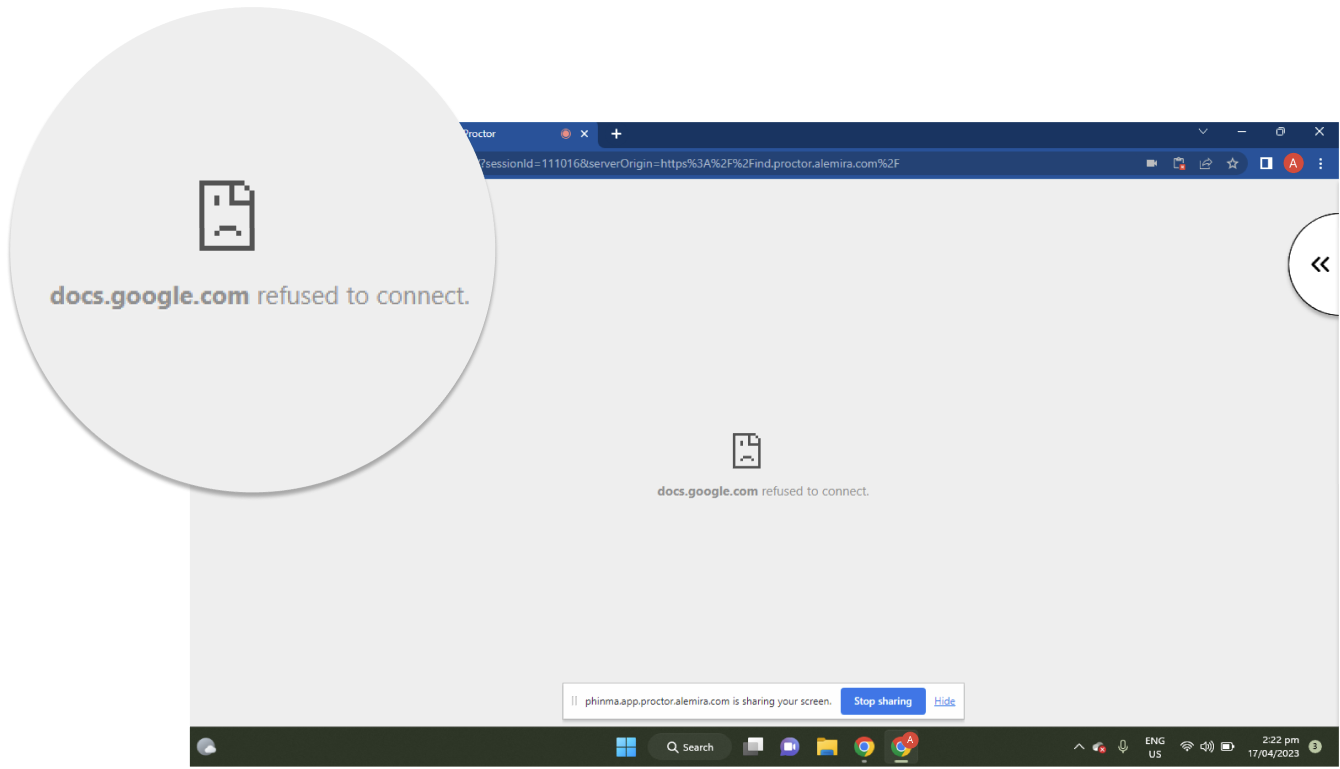Click the camera icon in address bar

pyautogui.click(x=1152, y=163)
